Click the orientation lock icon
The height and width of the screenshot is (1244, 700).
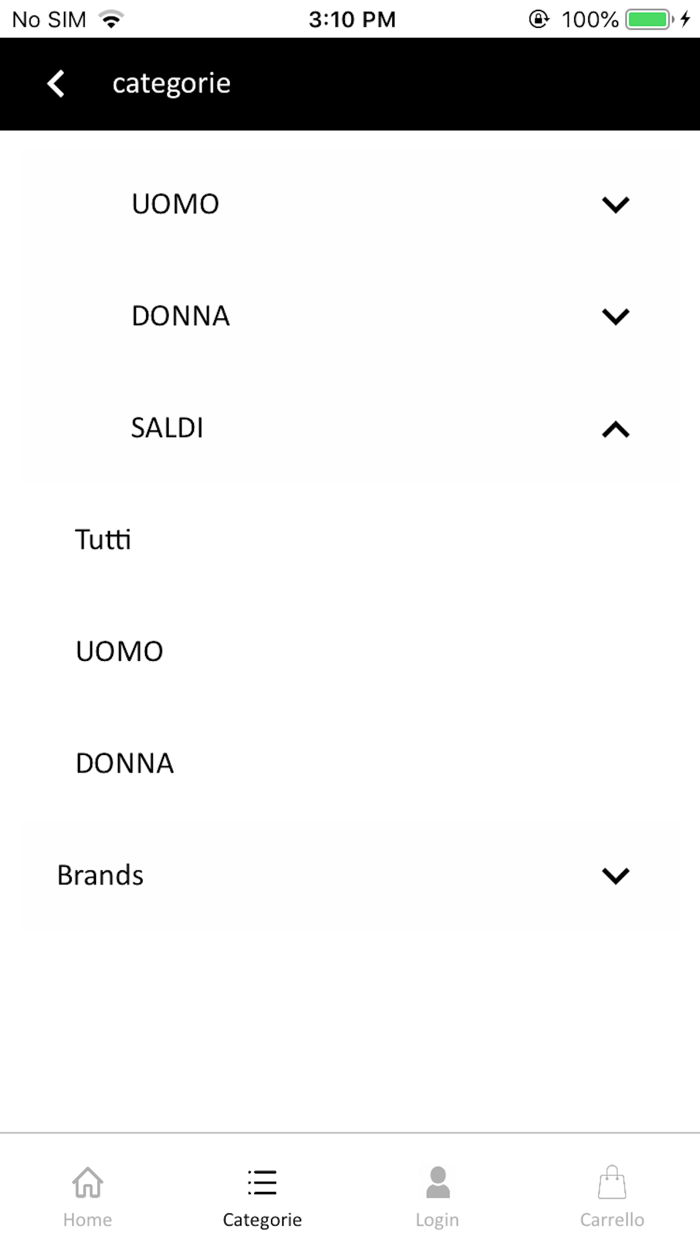click(x=540, y=17)
